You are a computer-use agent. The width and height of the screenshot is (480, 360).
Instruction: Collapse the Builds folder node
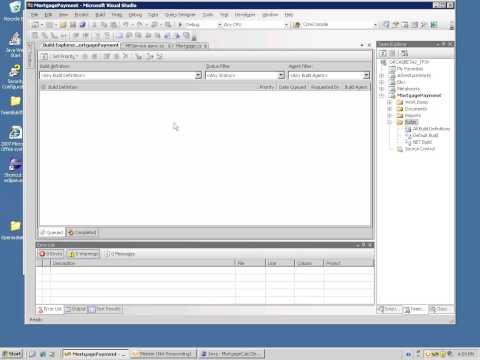coord(389,122)
